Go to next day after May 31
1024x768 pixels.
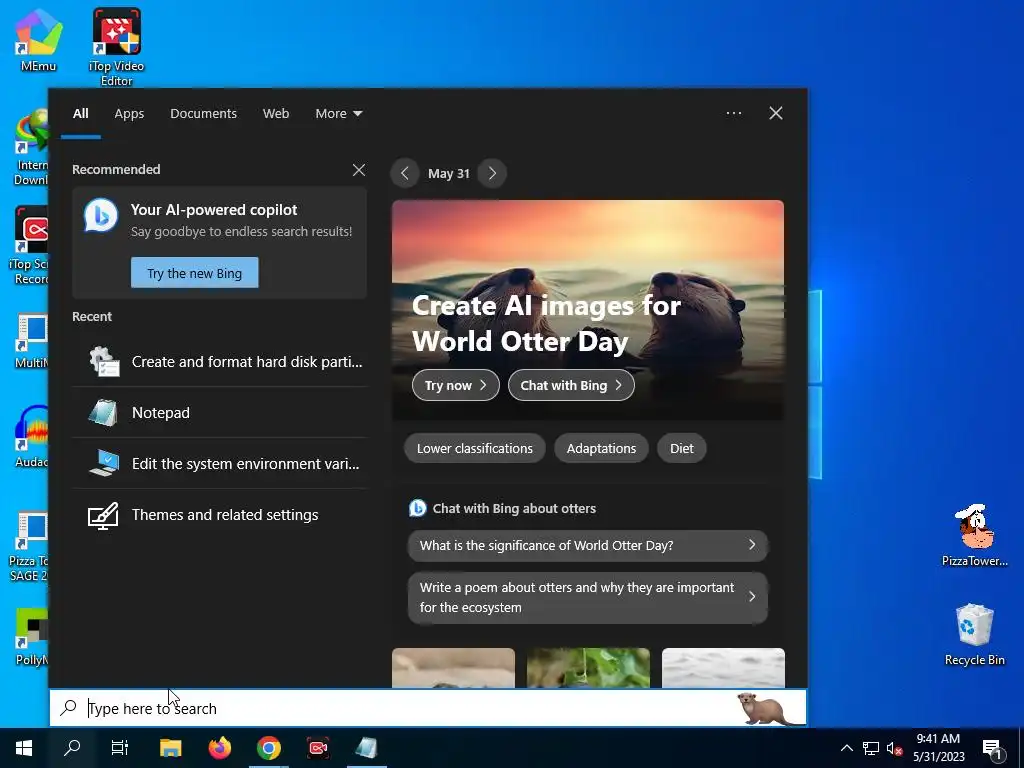point(492,173)
